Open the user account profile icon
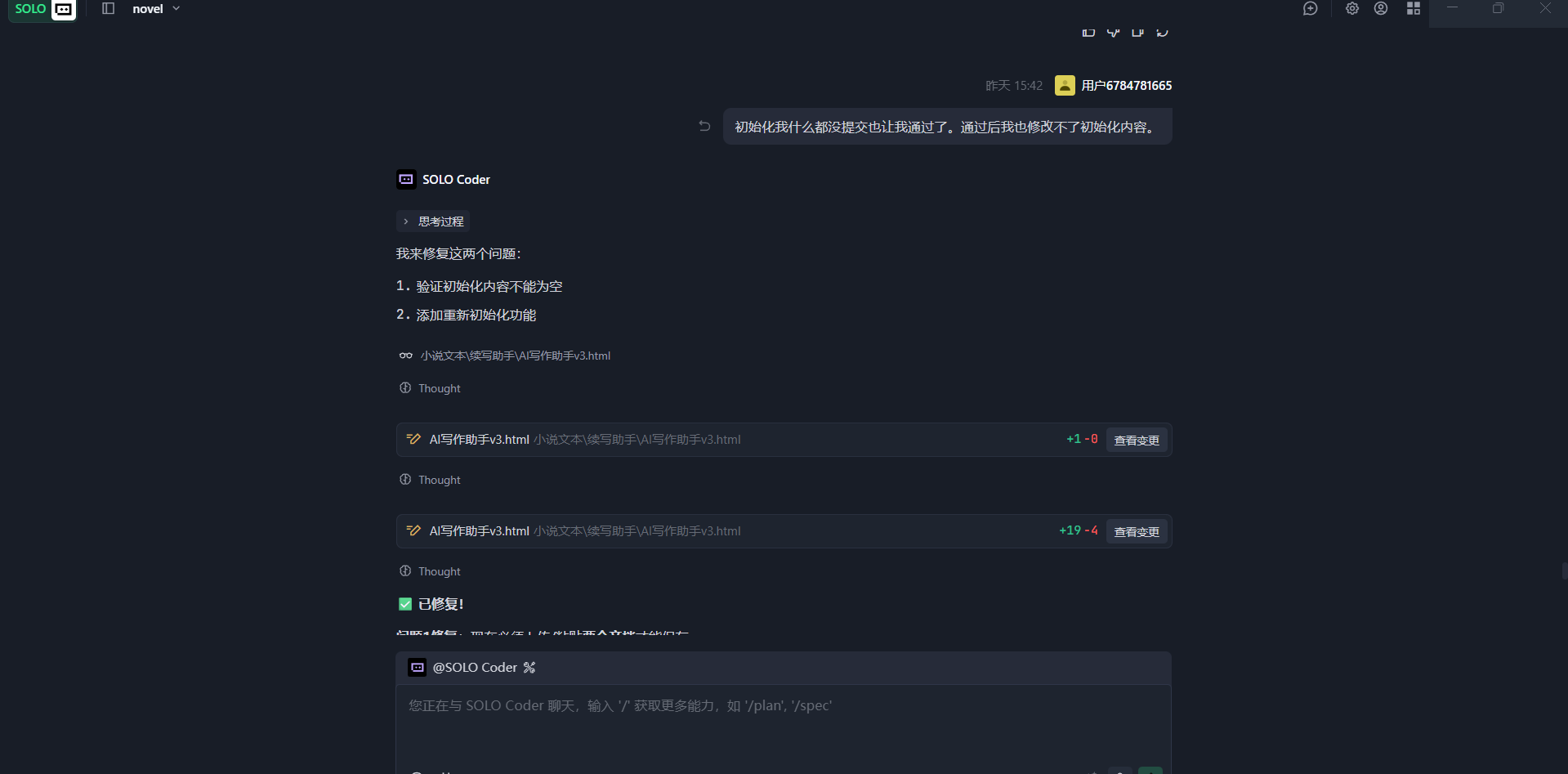 [1380, 9]
